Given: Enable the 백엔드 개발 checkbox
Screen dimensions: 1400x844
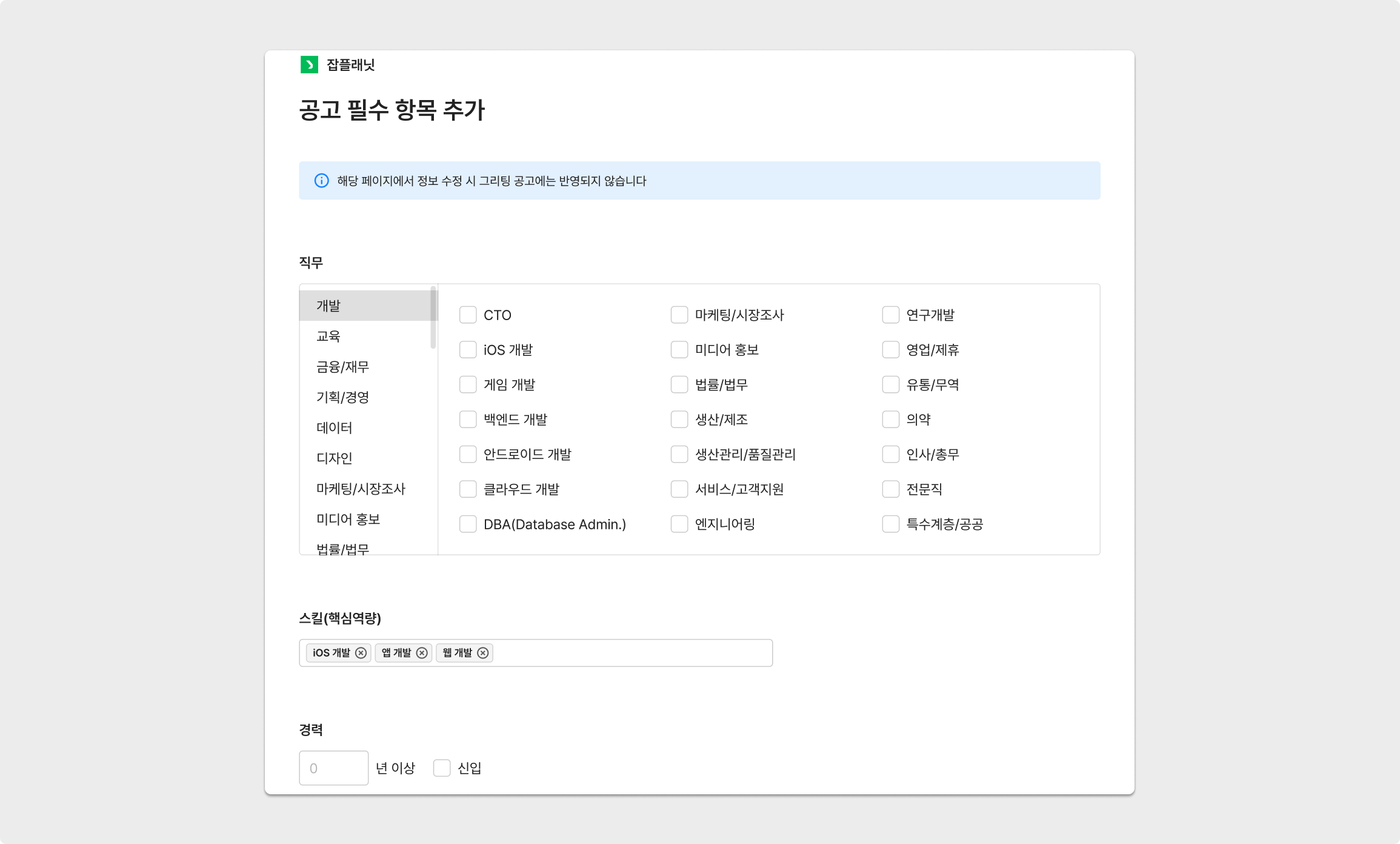Looking at the screenshot, I should pyautogui.click(x=468, y=420).
